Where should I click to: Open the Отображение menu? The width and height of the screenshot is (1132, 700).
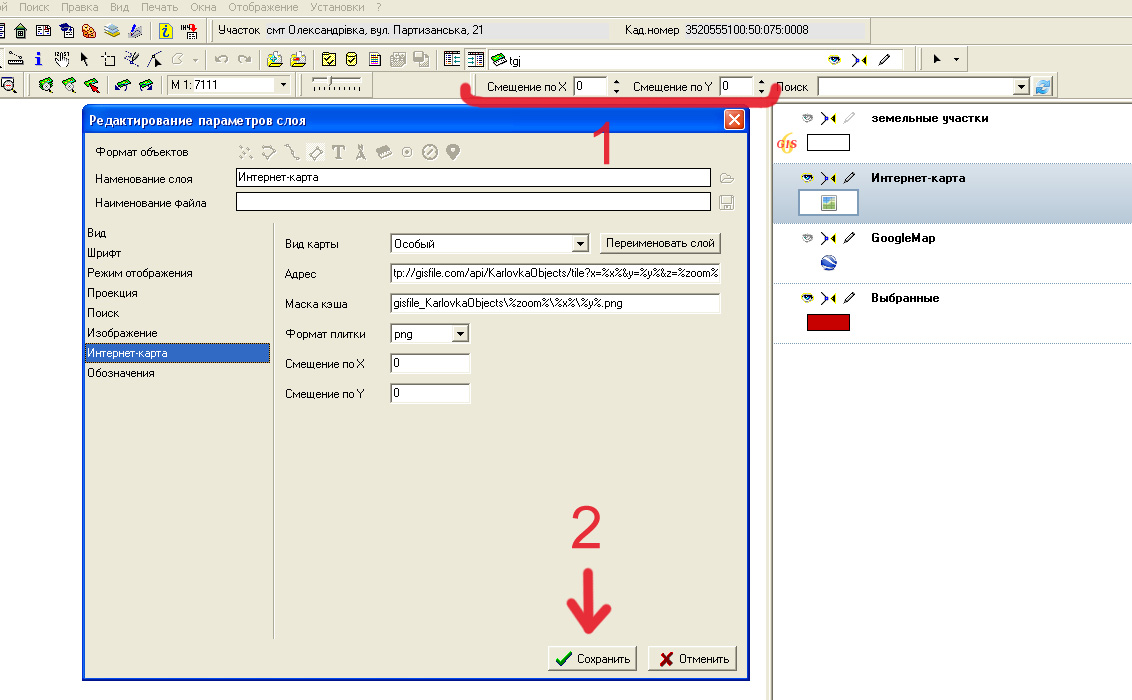[263, 7]
